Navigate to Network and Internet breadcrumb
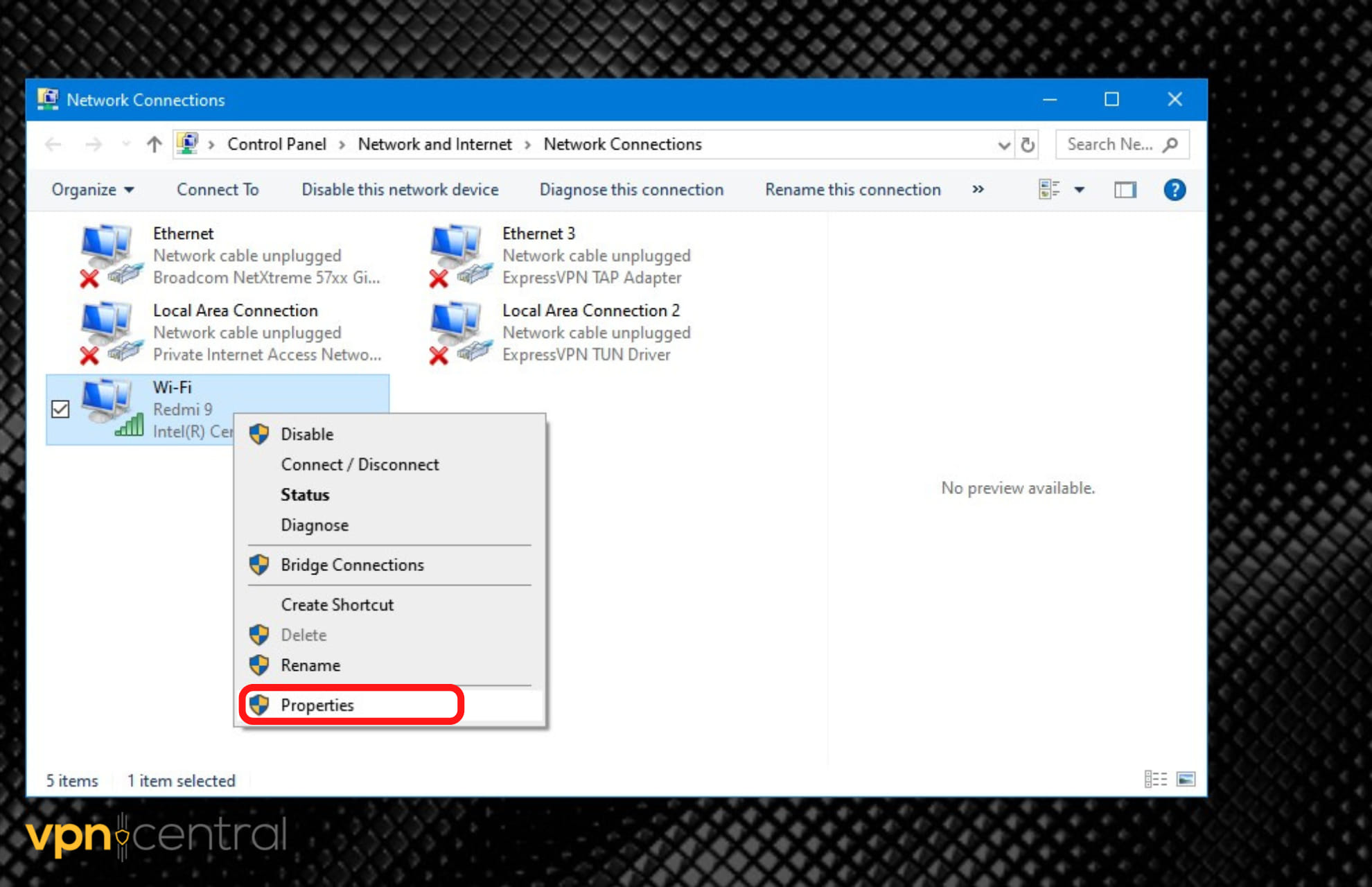The height and width of the screenshot is (887, 1372). 434,144
